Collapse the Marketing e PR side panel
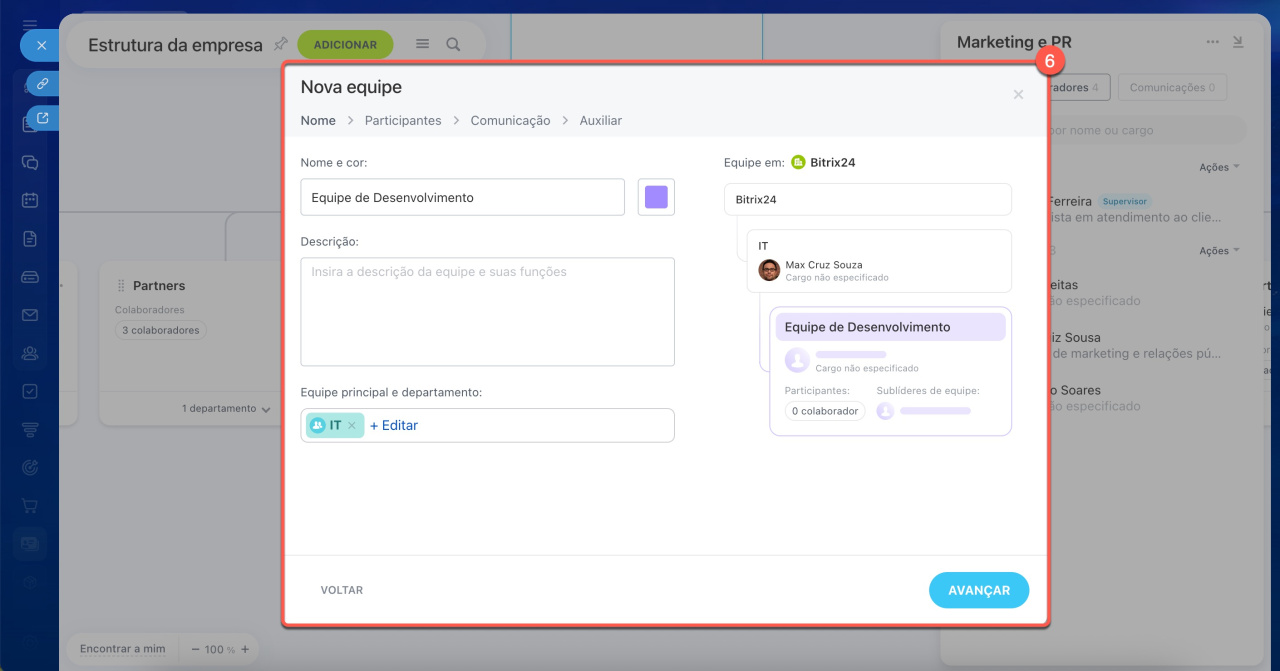The height and width of the screenshot is (671, 1280). tap(1238, 42)
